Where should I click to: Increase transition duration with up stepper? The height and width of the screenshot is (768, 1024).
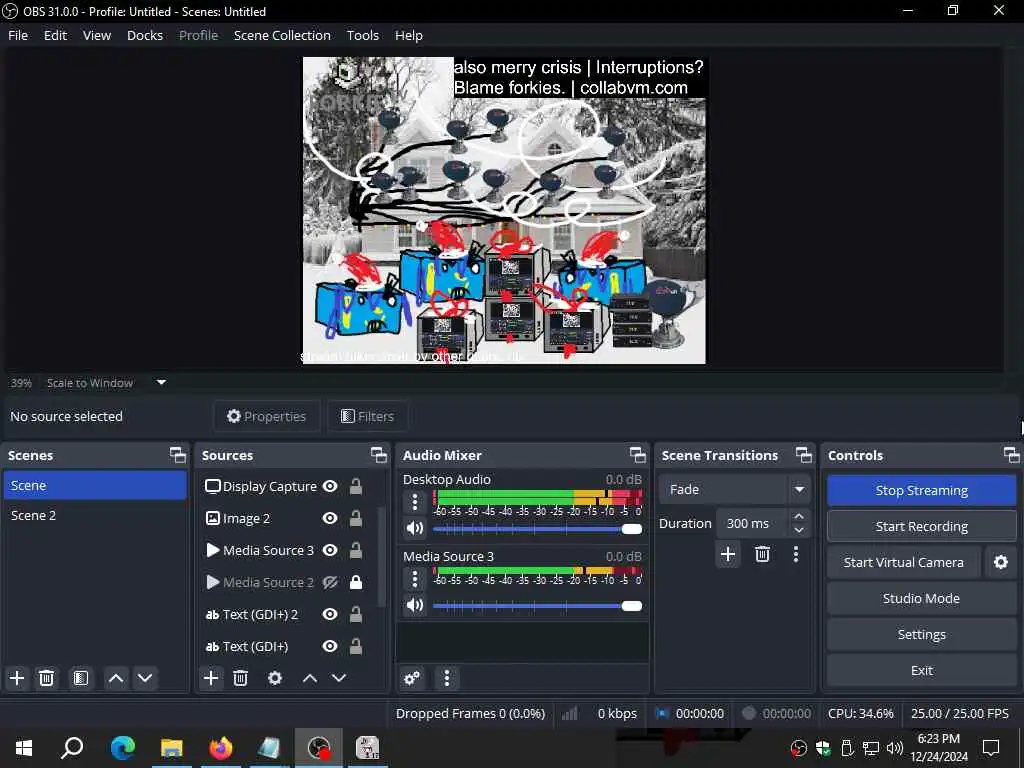tap(799, 517)
